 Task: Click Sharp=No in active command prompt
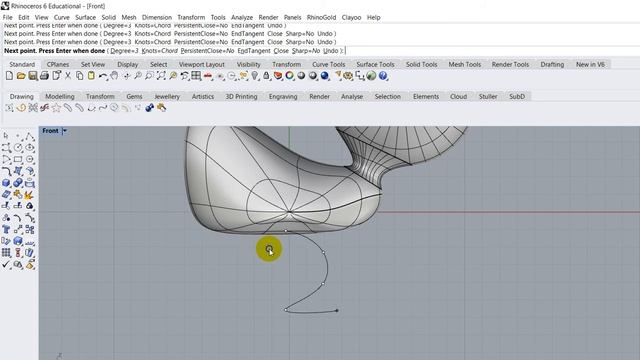pos(306,51)
